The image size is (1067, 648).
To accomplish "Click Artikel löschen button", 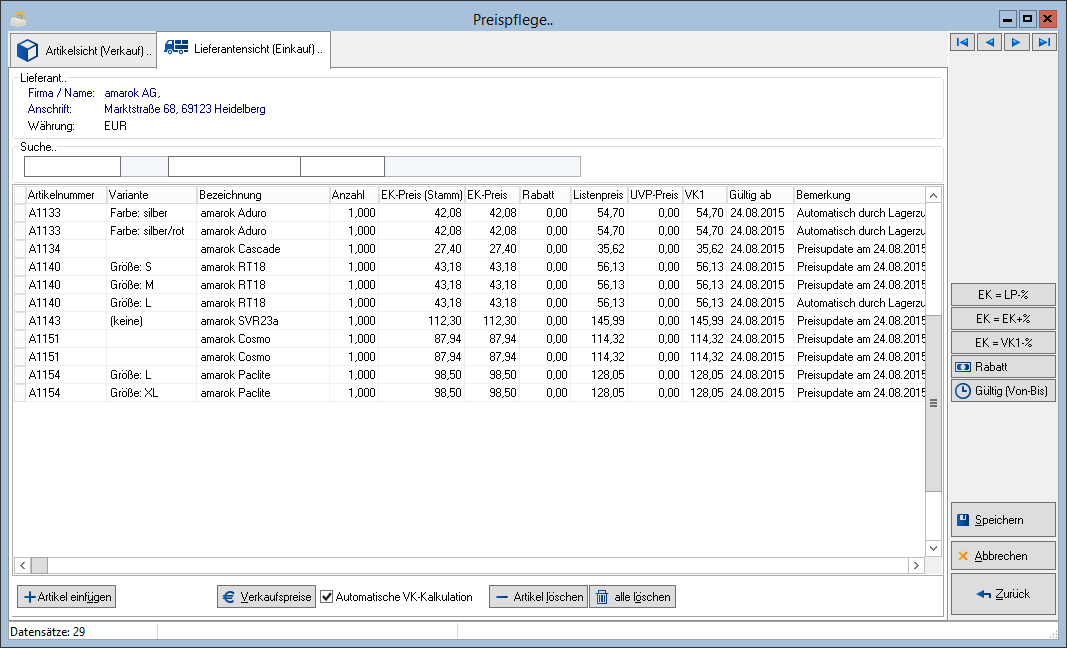I will [538, 597].
